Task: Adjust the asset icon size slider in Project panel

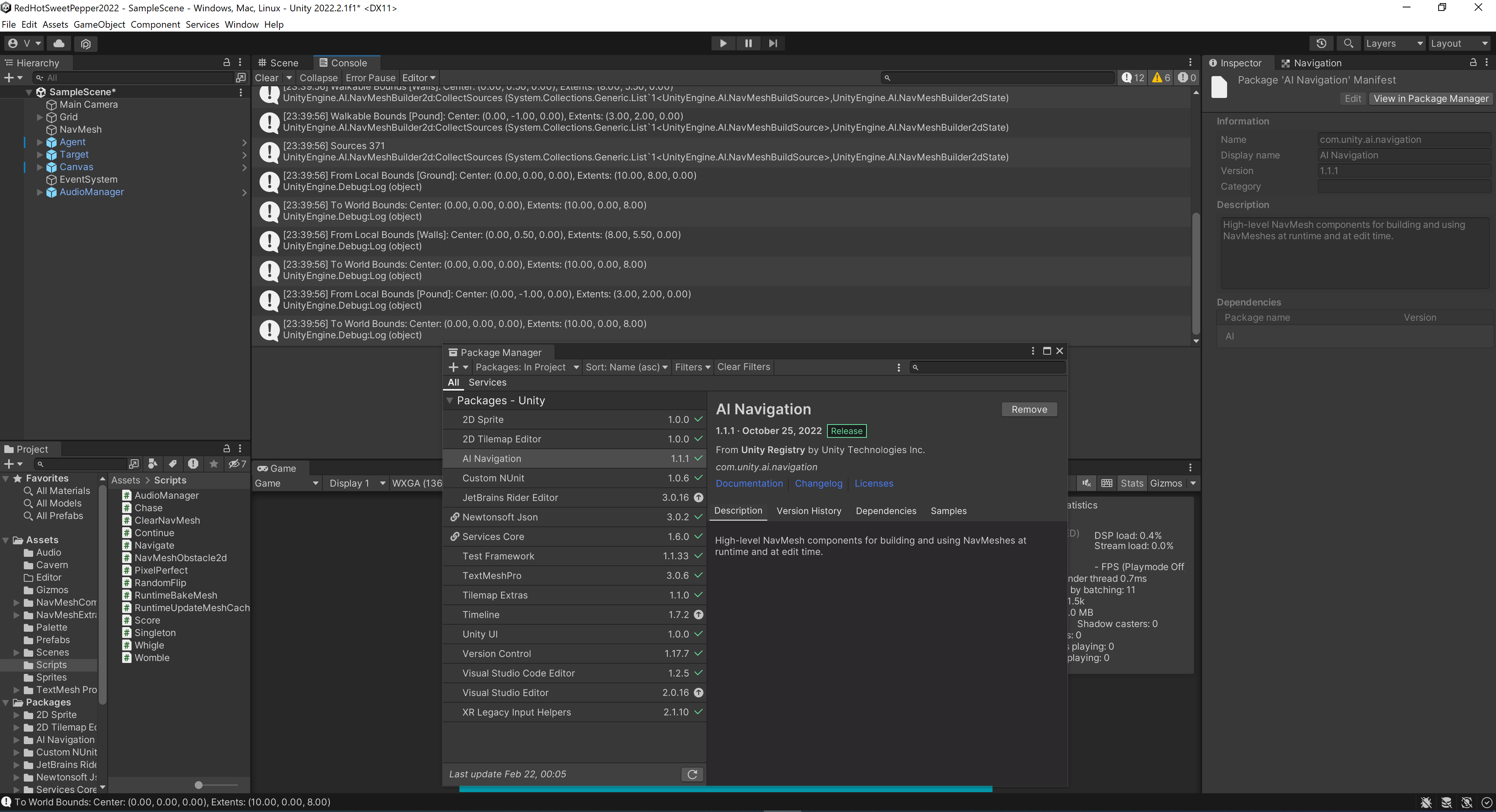Action: (x=199, y=785)
